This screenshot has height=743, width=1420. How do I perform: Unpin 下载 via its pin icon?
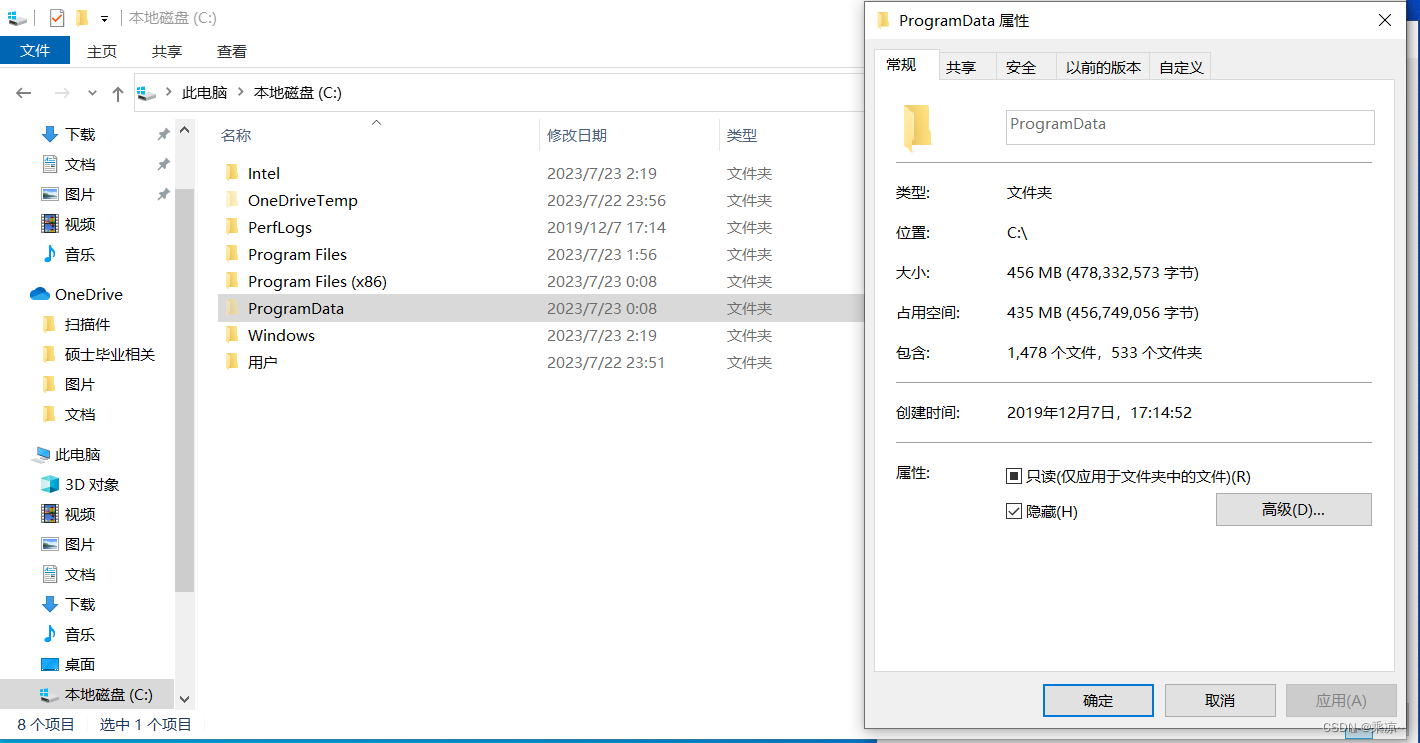pyautogui.click(x=163, y=134)
